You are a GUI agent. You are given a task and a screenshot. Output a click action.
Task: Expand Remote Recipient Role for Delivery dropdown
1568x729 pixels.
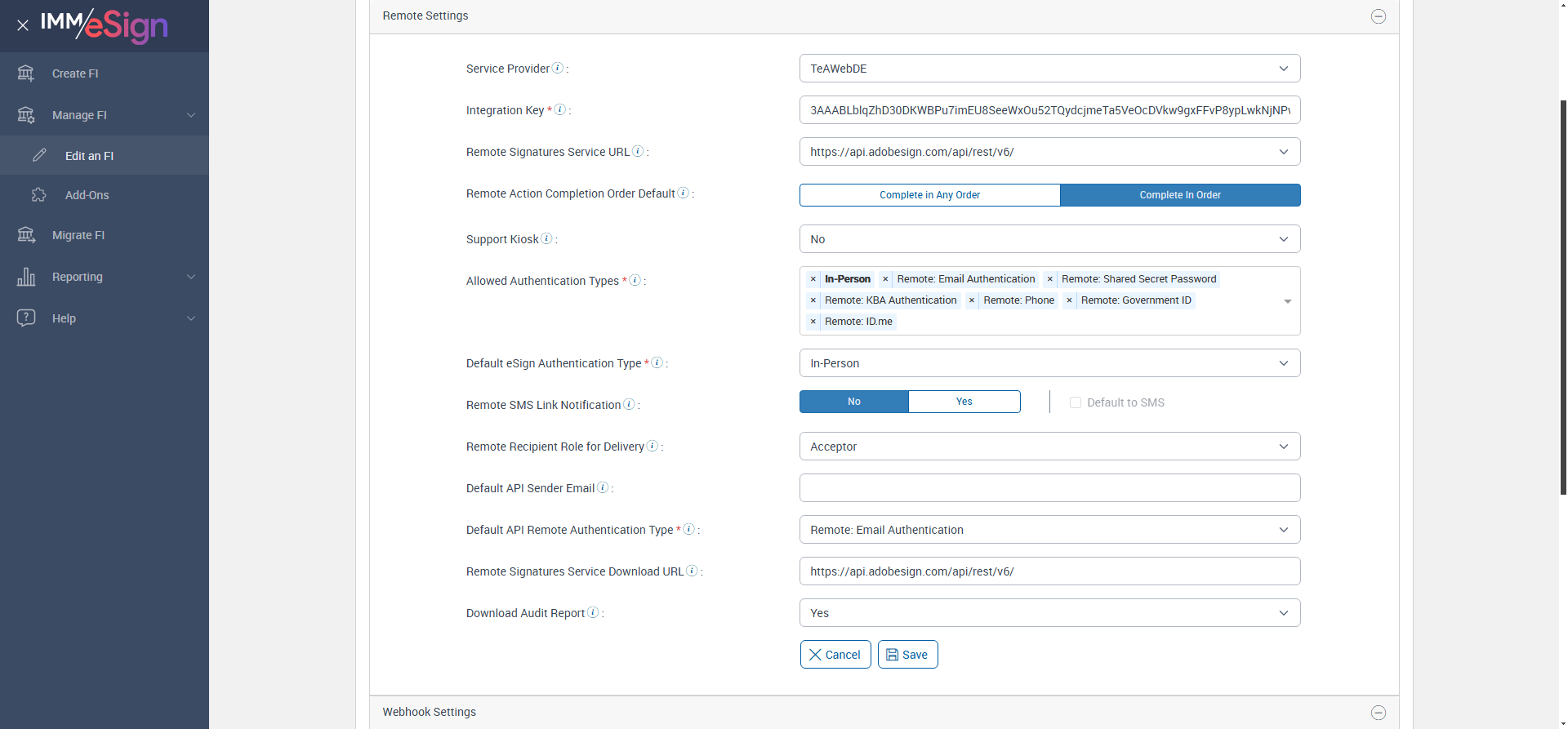coord(1049,447)
